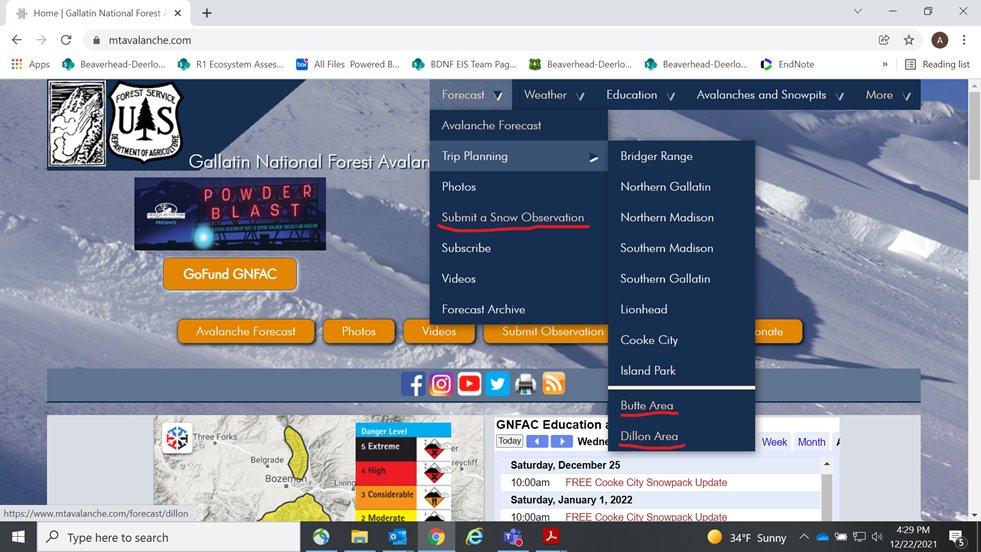Go to previous calendar period arrow
The image size is (981, 552).
(537, 441)
